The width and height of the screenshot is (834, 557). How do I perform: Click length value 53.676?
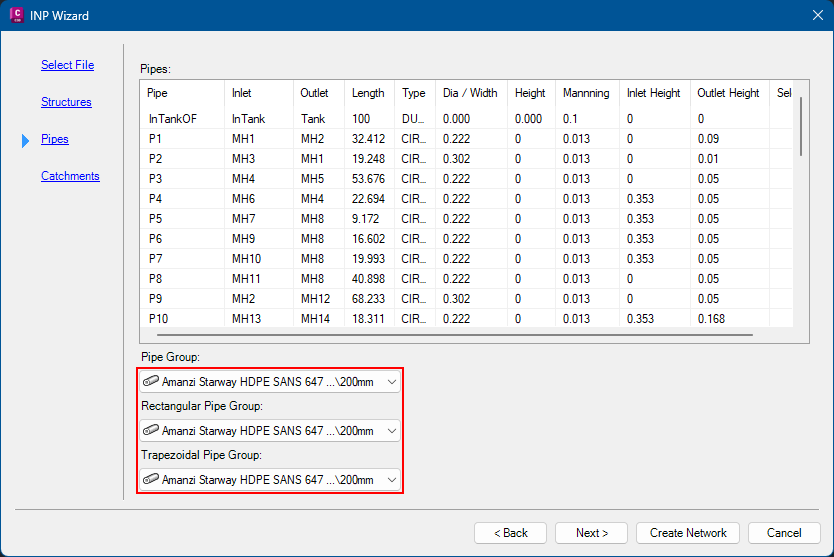tap(368, 179)
